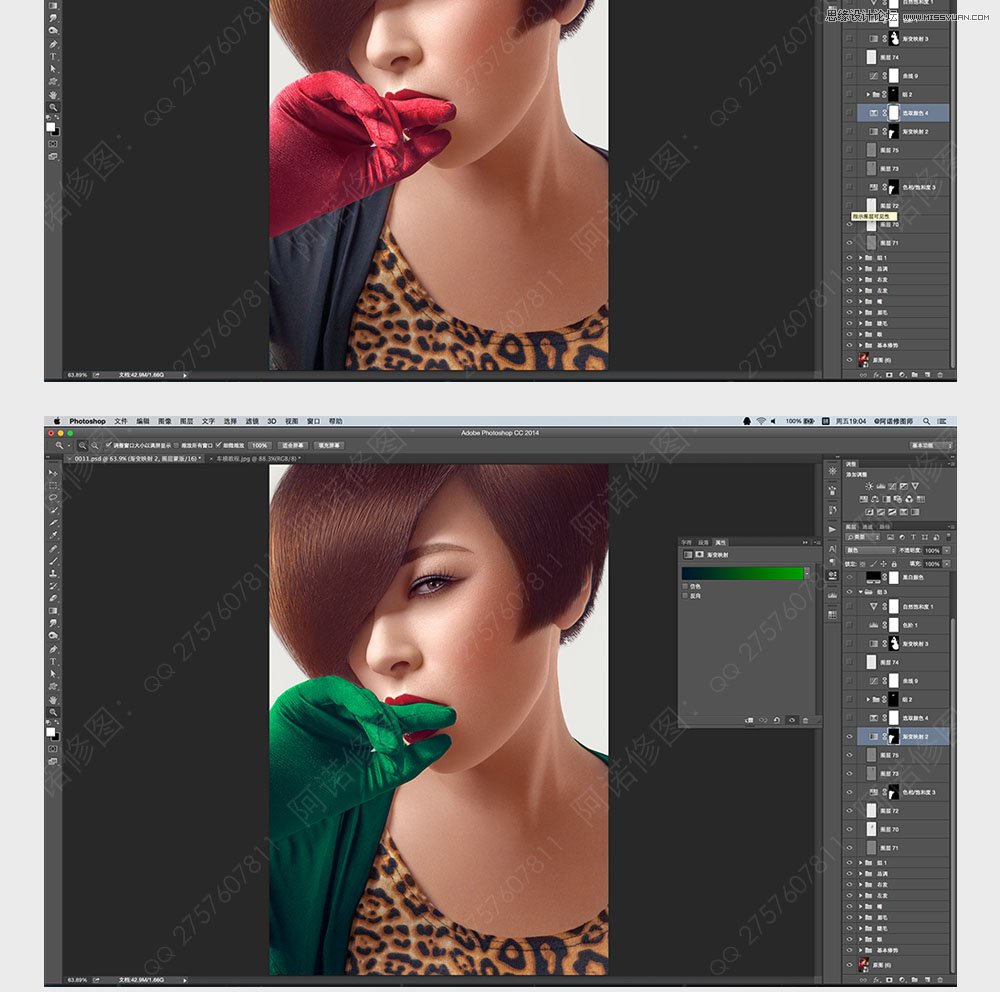
Task: Enable the Dither checkbox in Properties
Action: [685, 586]
